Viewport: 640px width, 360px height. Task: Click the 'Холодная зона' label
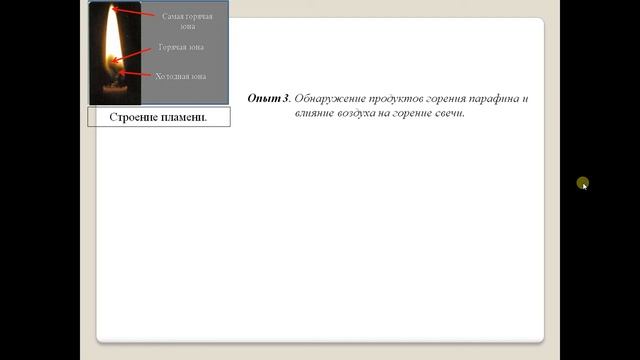point(180,76)
